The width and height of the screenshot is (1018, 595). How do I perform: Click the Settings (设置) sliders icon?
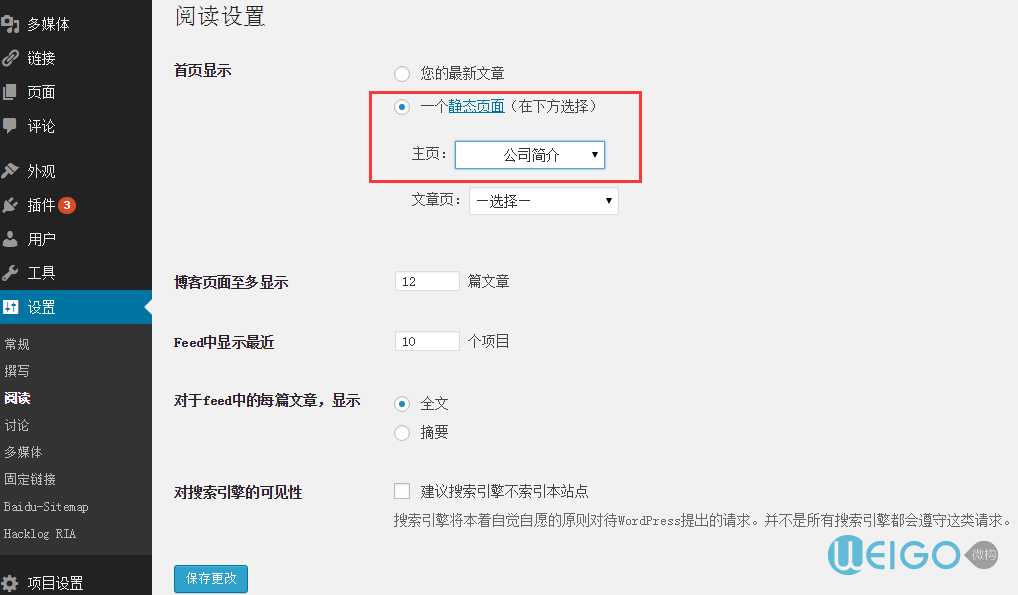[x=10, y=307]
